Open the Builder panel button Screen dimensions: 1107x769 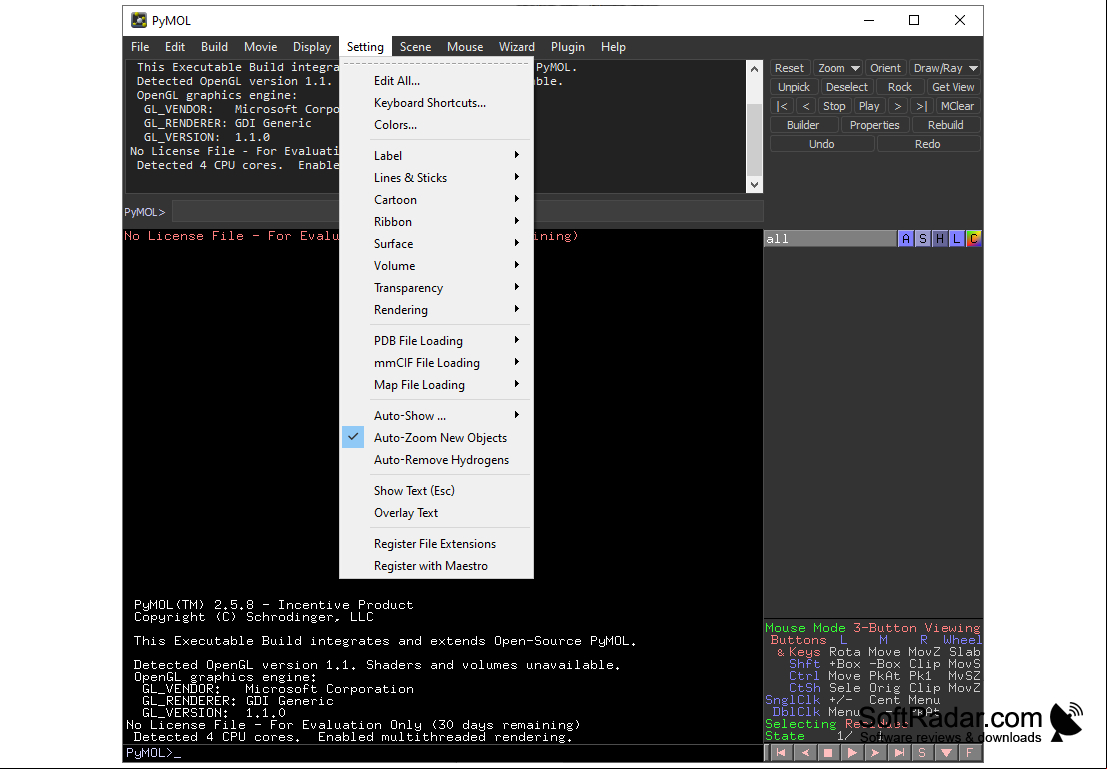[803, 125]
